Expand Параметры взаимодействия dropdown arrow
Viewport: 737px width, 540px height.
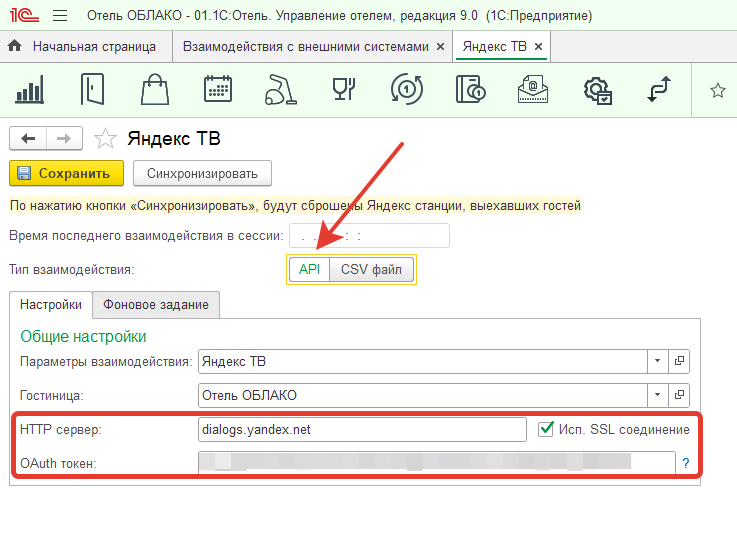click(x=658, y=361)
